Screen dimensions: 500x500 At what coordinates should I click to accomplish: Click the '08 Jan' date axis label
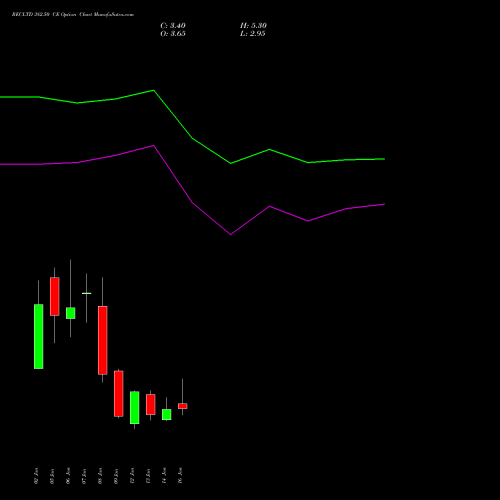100,476
